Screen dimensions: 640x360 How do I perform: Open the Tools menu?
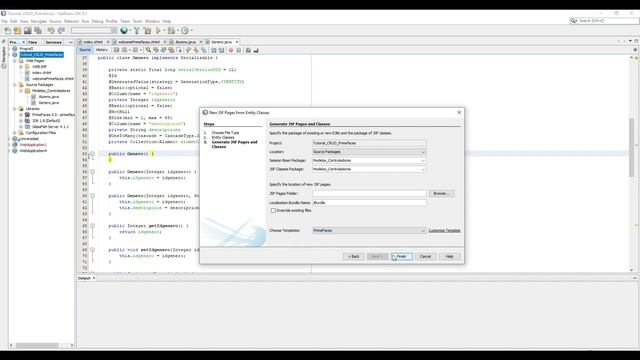[137, 21]
